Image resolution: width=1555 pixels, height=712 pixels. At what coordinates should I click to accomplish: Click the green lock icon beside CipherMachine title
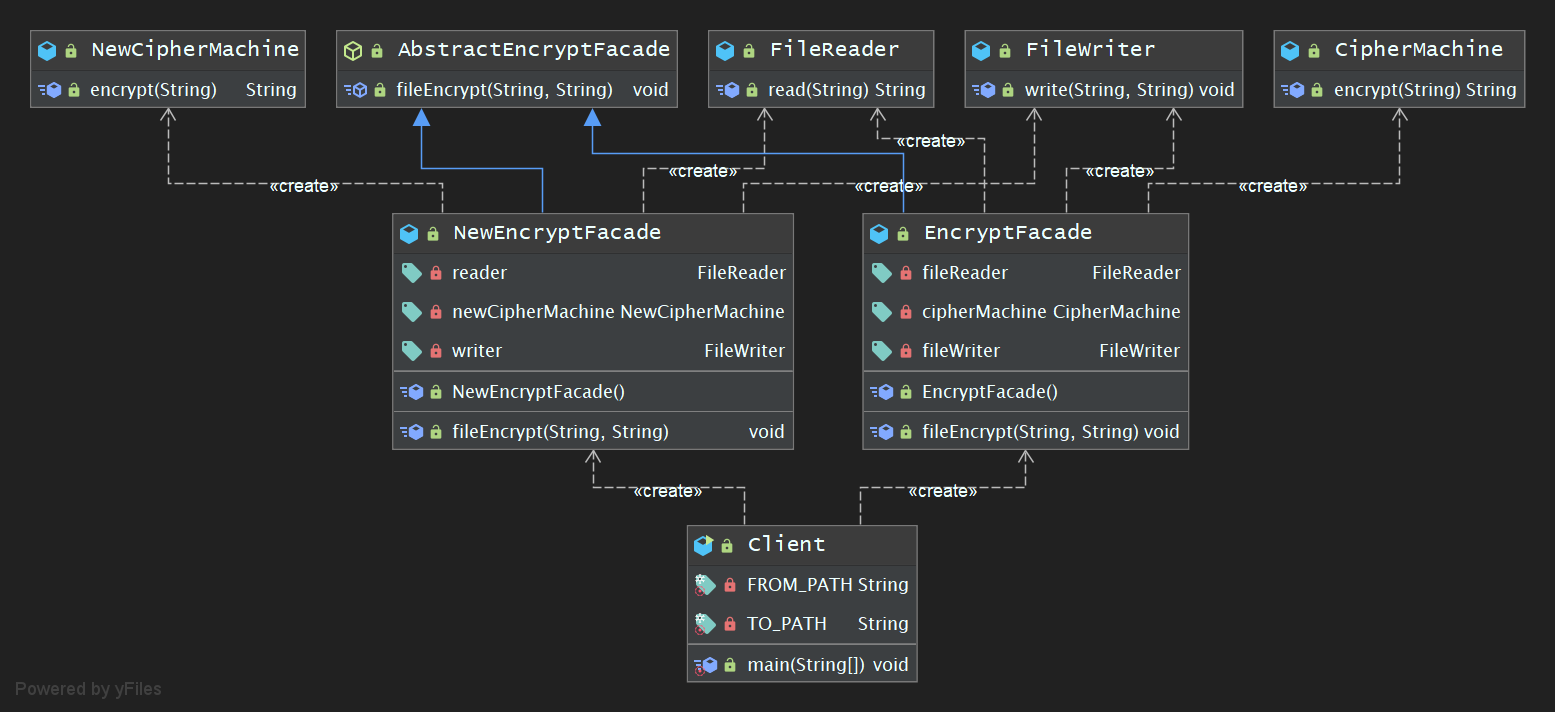(1317, 50)
